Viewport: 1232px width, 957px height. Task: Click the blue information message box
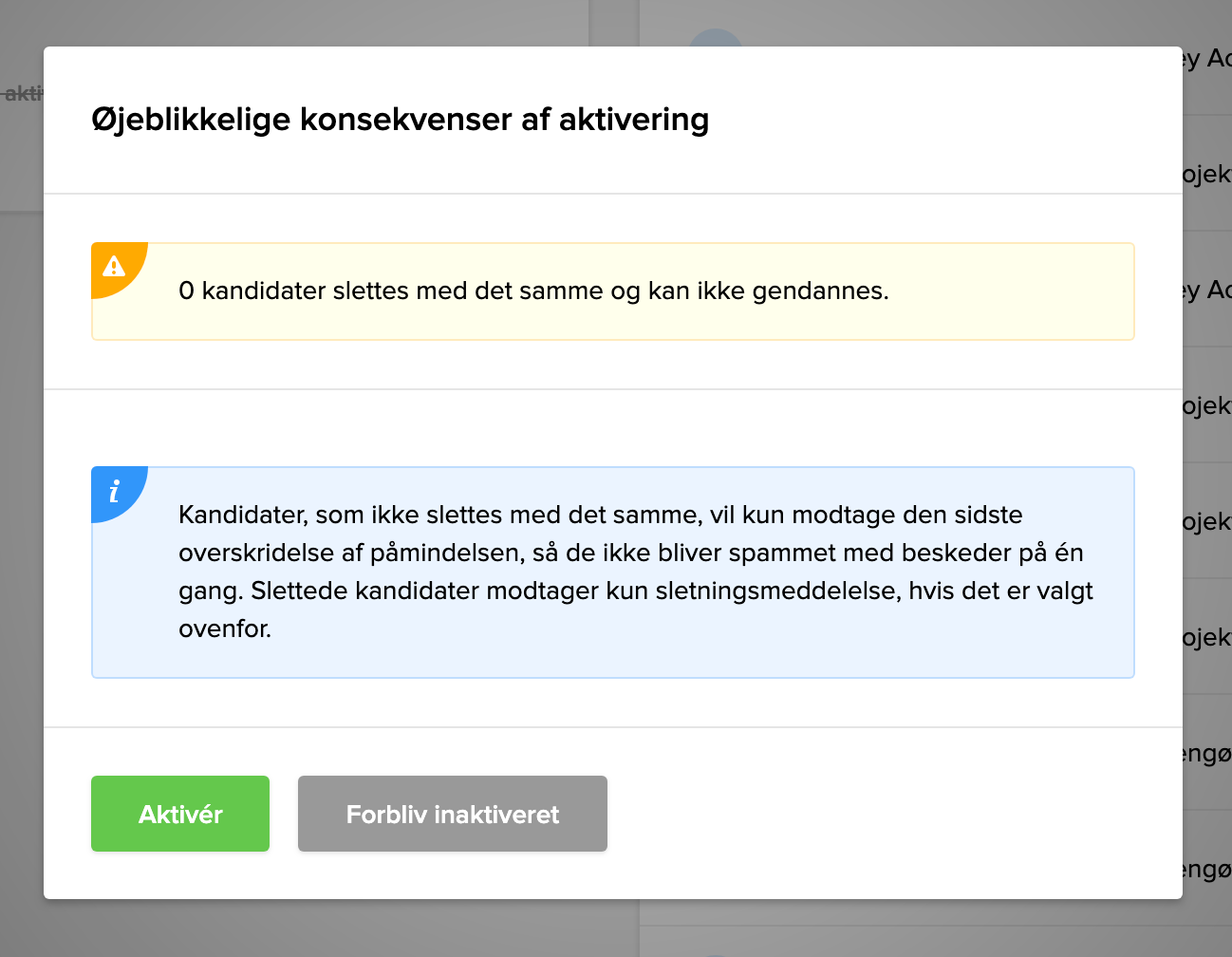click(612, 572)
